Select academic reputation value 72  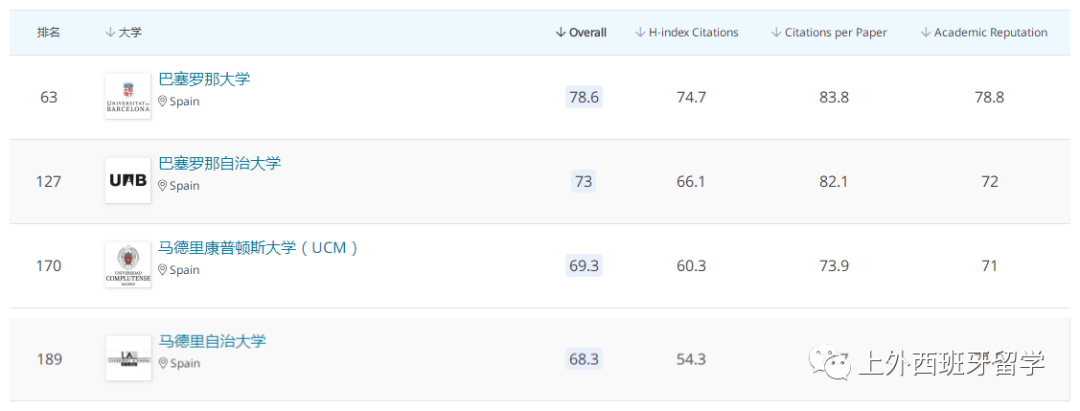coord(989,182)
